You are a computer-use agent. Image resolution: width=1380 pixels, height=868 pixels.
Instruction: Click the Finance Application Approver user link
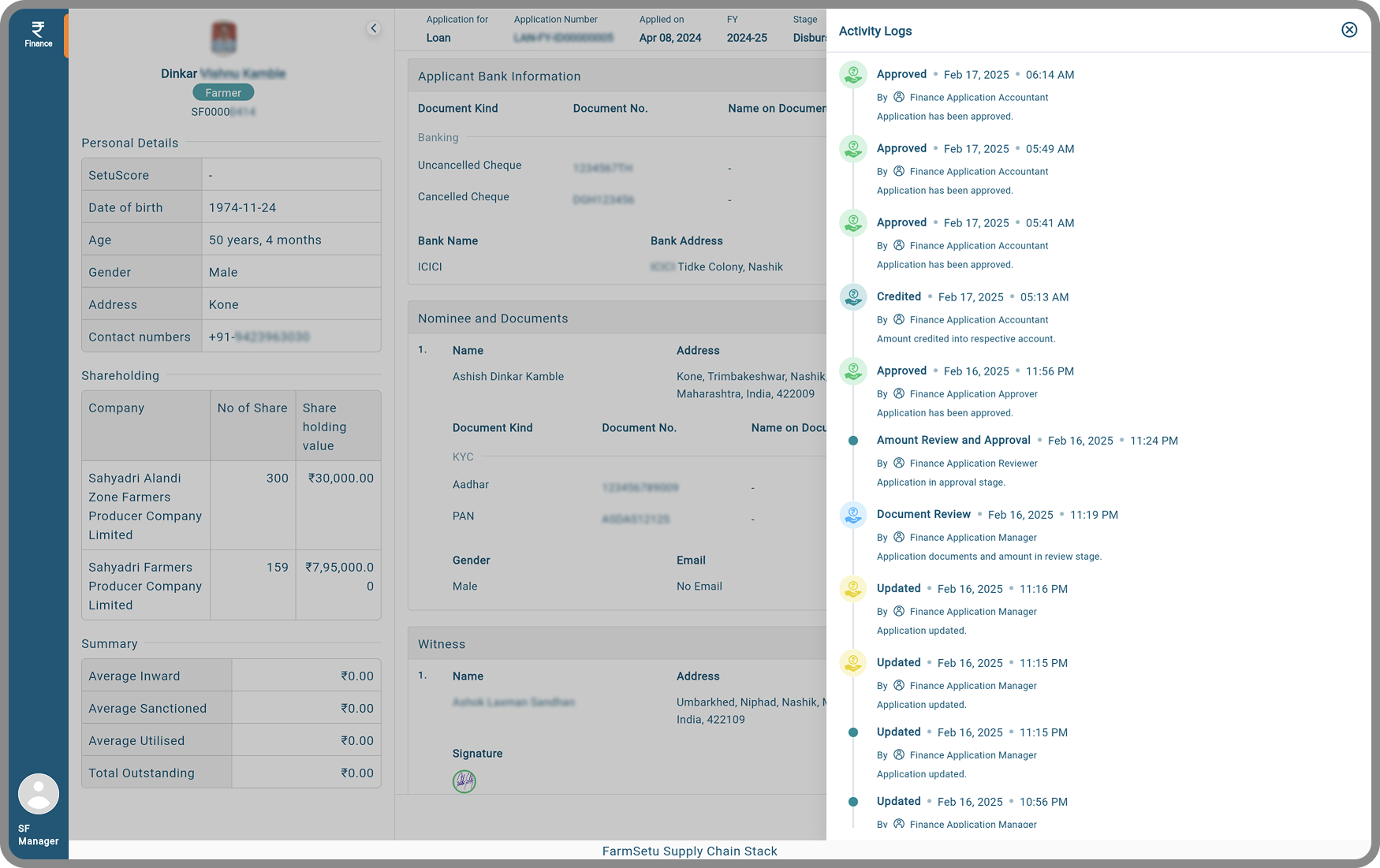[x=973, y=394]
